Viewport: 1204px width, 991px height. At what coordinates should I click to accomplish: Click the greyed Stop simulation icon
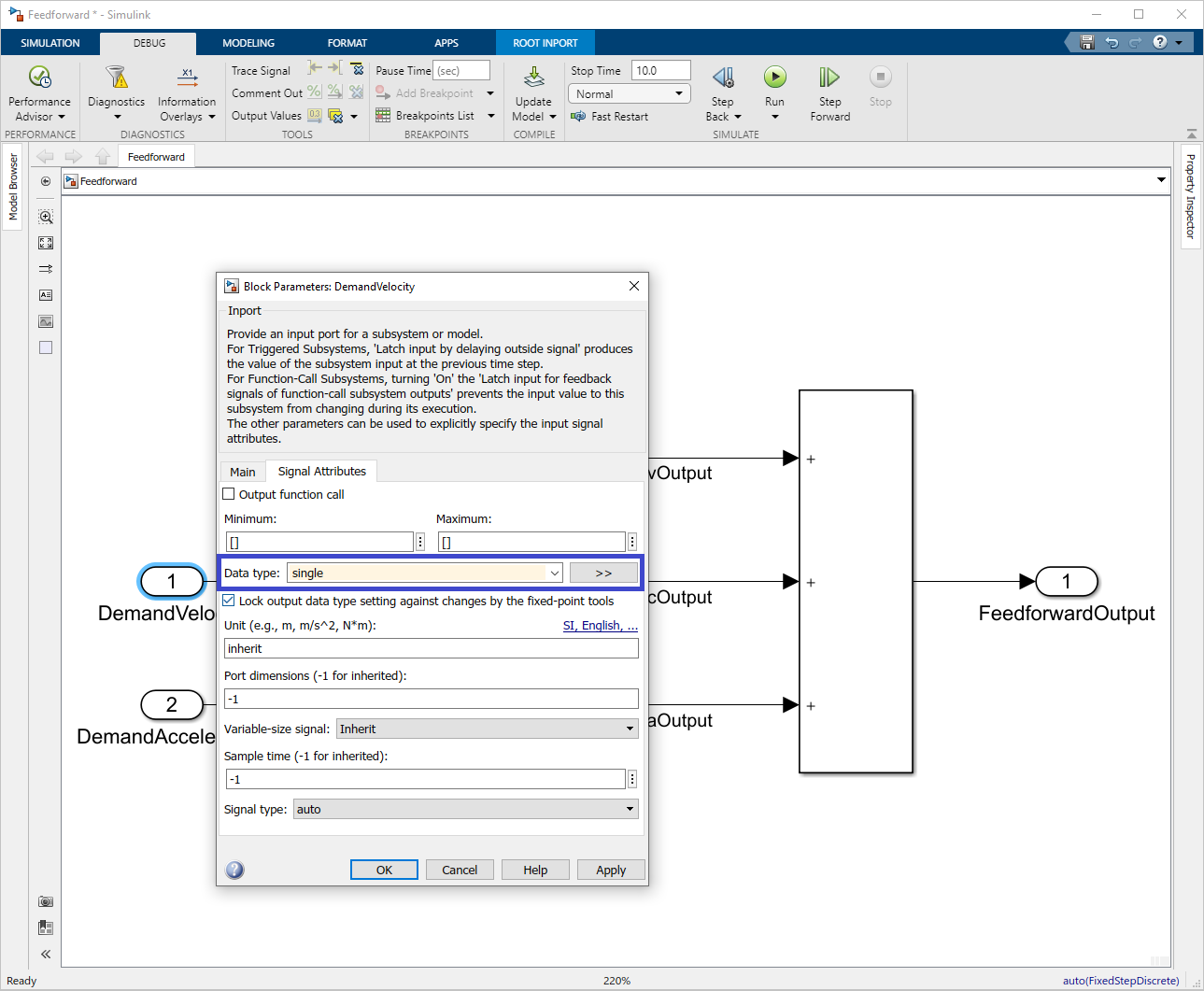880,77
